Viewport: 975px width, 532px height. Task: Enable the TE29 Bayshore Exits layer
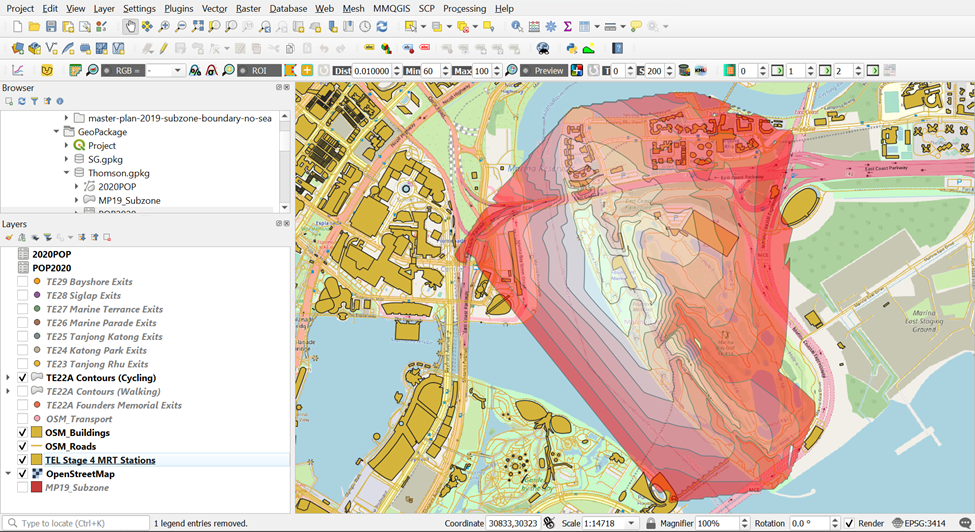point(23,282)
